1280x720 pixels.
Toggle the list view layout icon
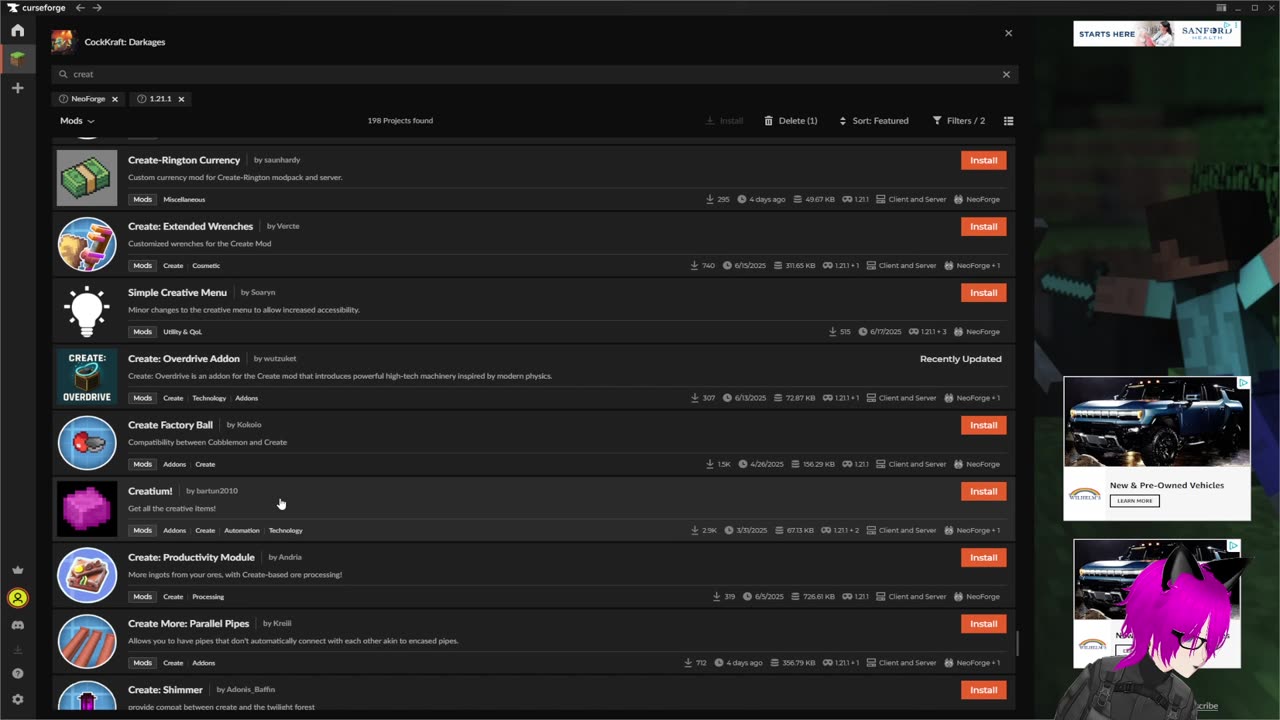tap(1008, 121)
